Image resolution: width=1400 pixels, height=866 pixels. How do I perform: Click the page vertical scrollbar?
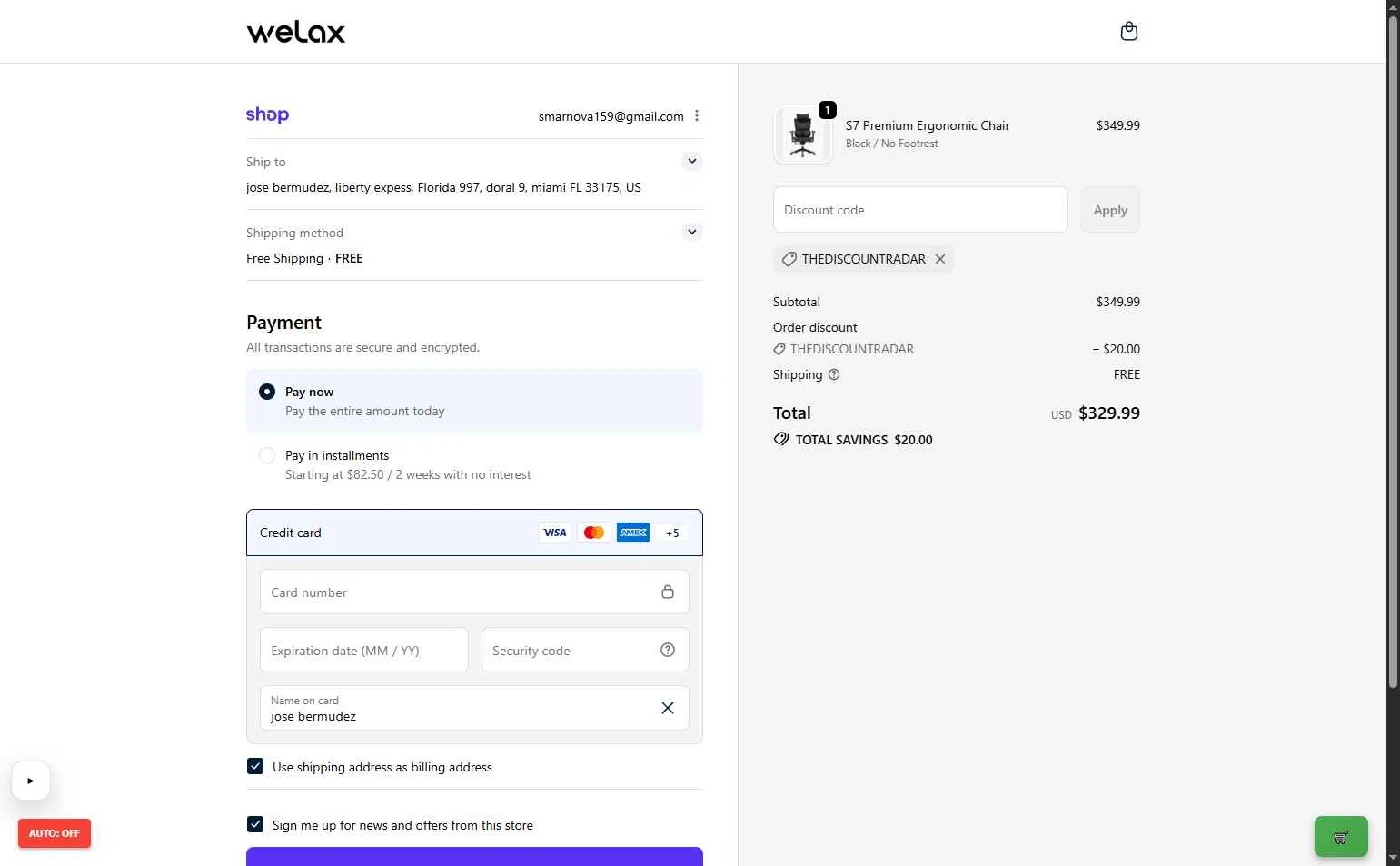point(1393,353)
